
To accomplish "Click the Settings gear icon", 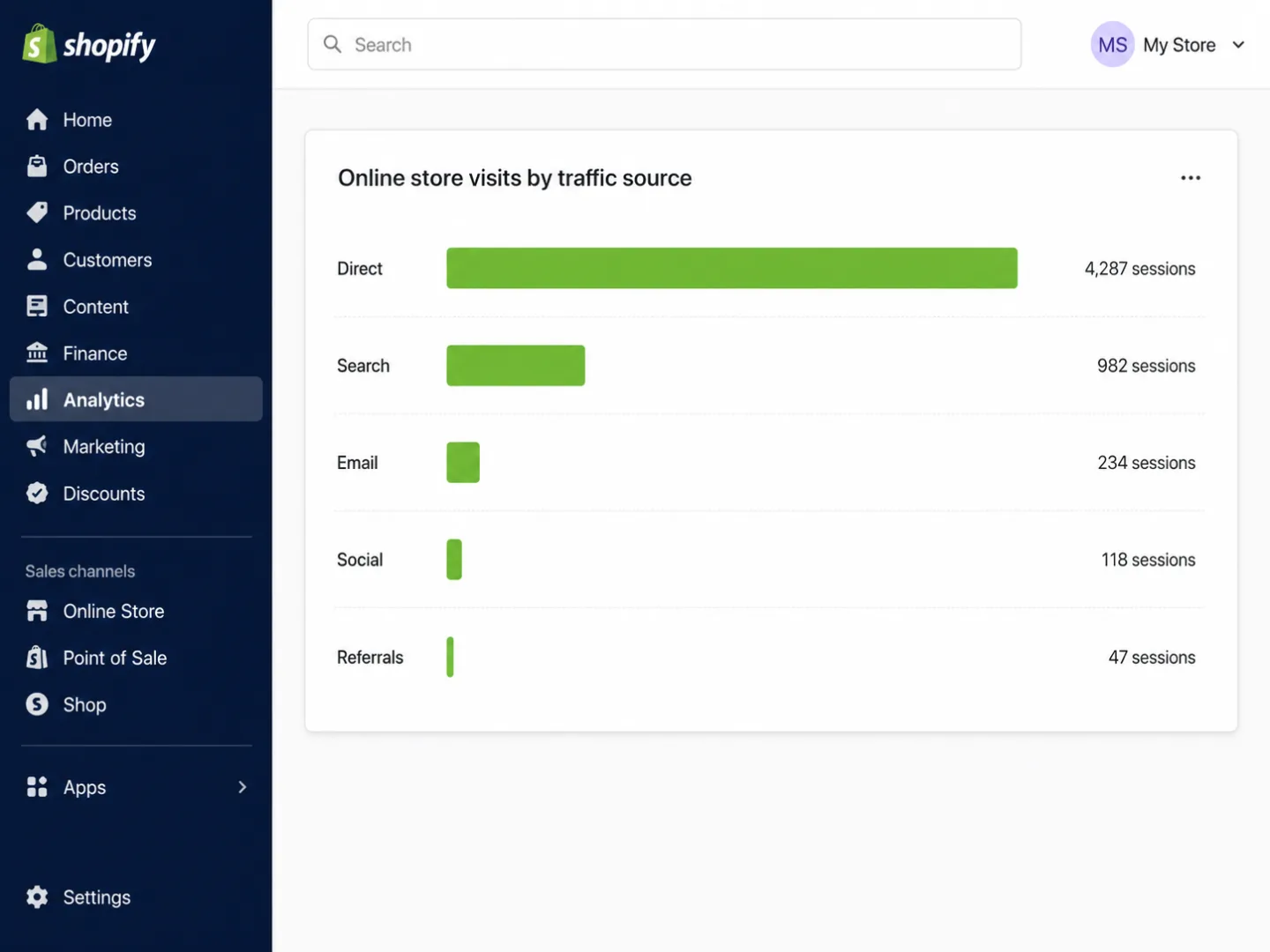I will tap(37, 897).
